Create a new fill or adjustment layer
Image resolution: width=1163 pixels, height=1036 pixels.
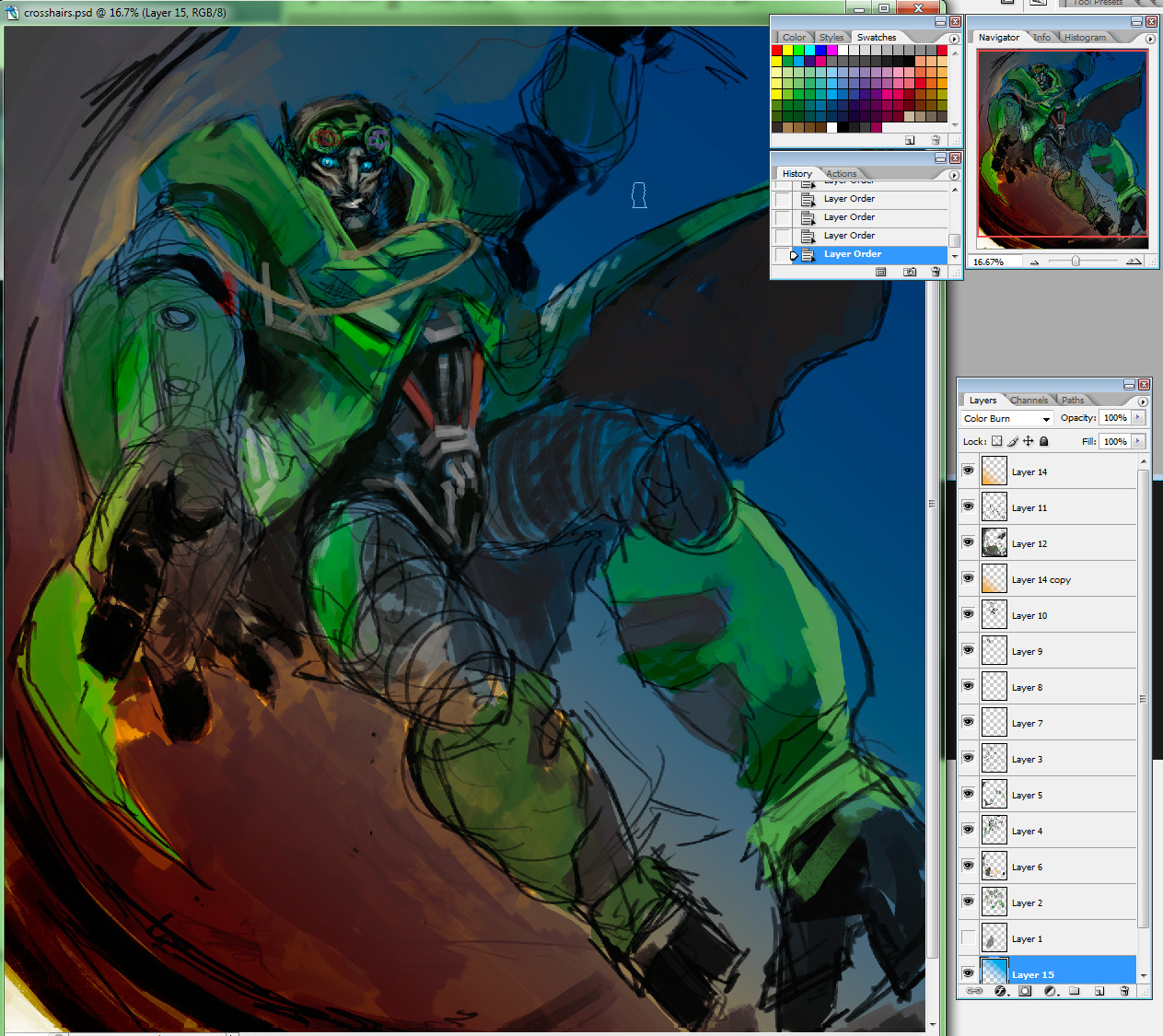coord(1050,991)
